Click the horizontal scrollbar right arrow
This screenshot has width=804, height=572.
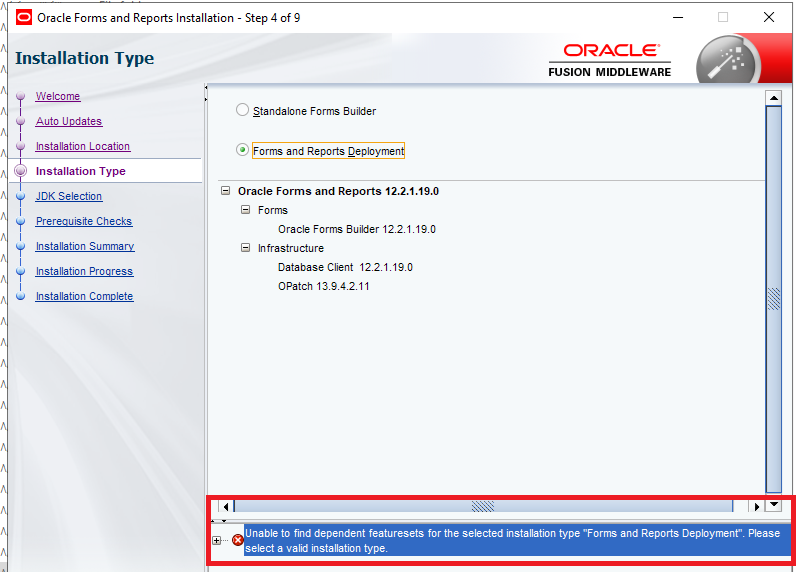tap(756, 506)
